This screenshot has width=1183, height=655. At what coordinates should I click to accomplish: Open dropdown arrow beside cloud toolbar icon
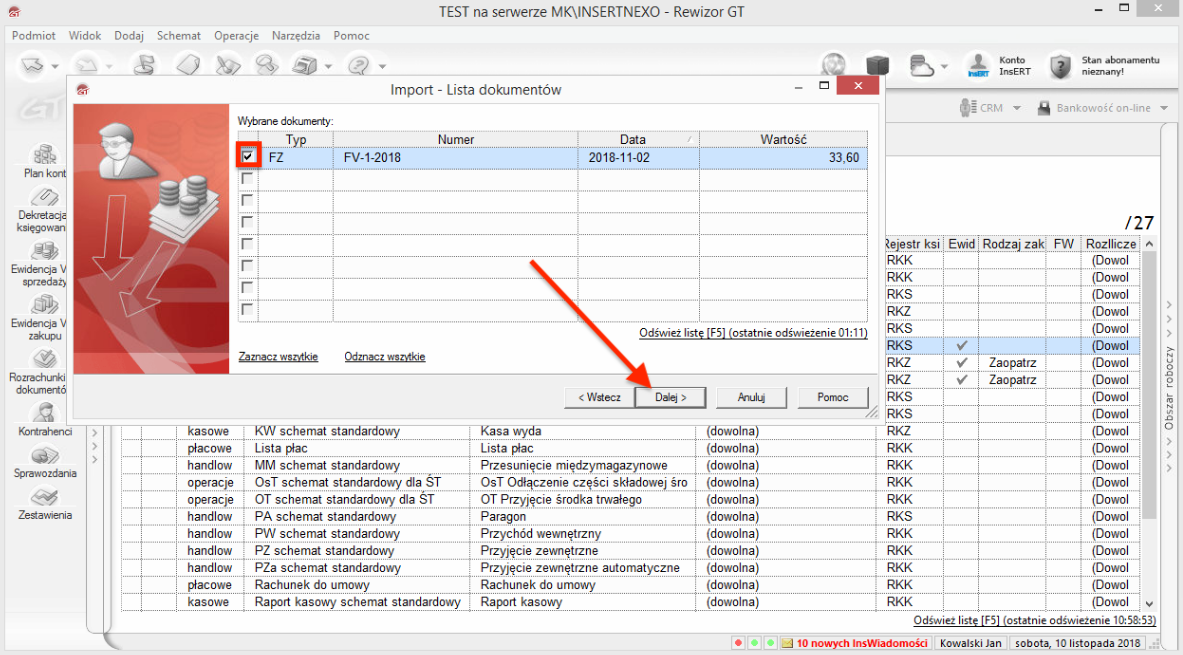click(x=945, y=67)
